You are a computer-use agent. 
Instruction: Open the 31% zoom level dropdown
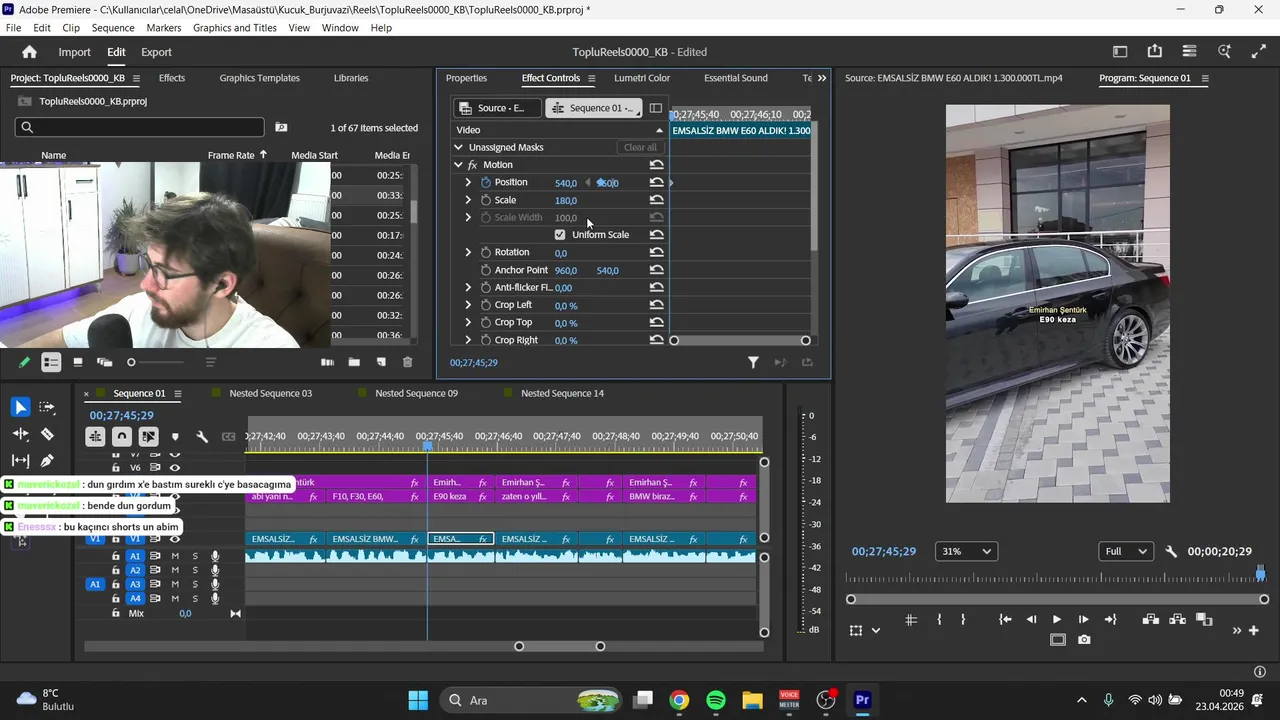click(966, 551)
